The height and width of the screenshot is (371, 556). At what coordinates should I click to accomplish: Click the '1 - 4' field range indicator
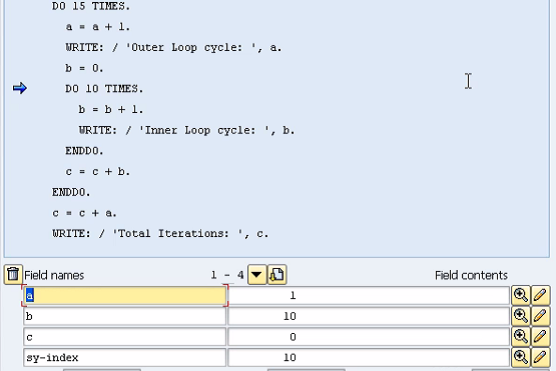[227, 275]
